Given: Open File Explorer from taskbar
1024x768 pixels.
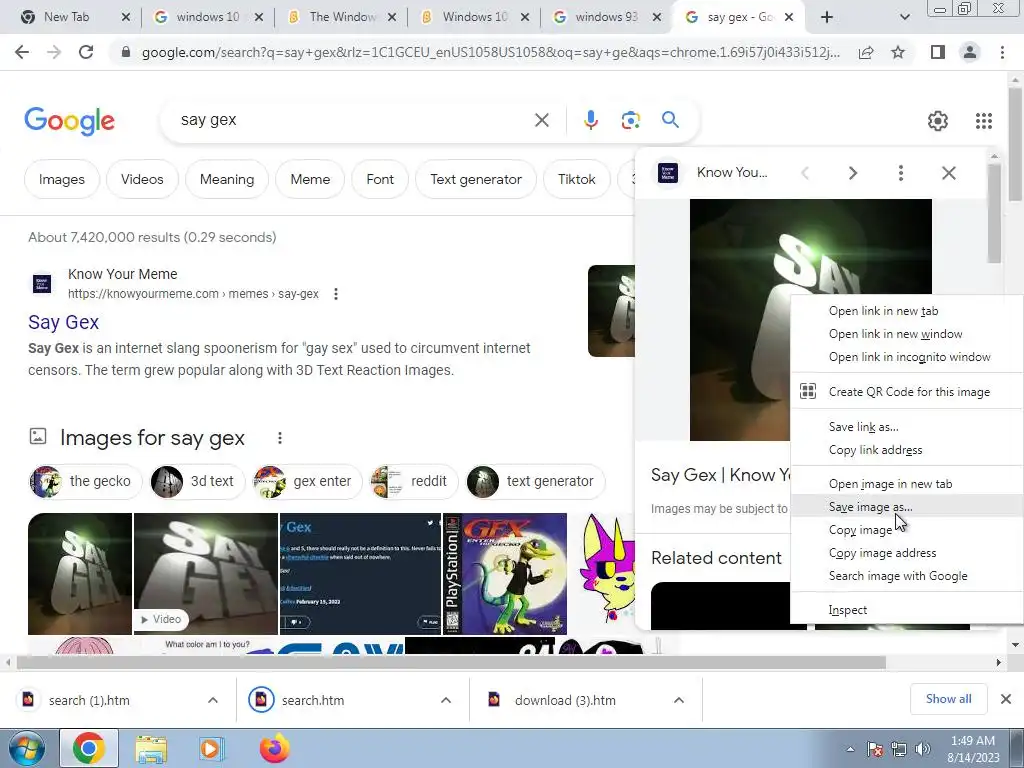Looking at the screenshot, I should [x=151, y=749].
